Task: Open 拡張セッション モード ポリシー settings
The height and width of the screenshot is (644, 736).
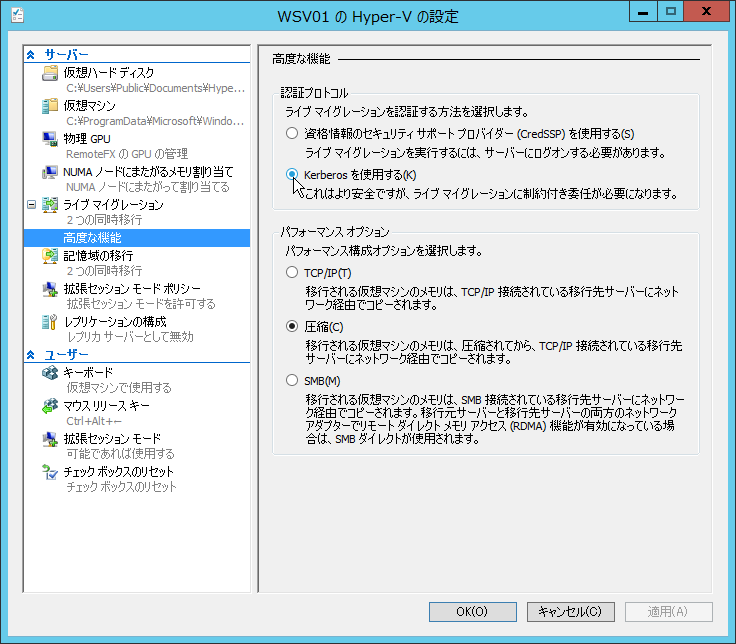Action: (x=132, y=289)
